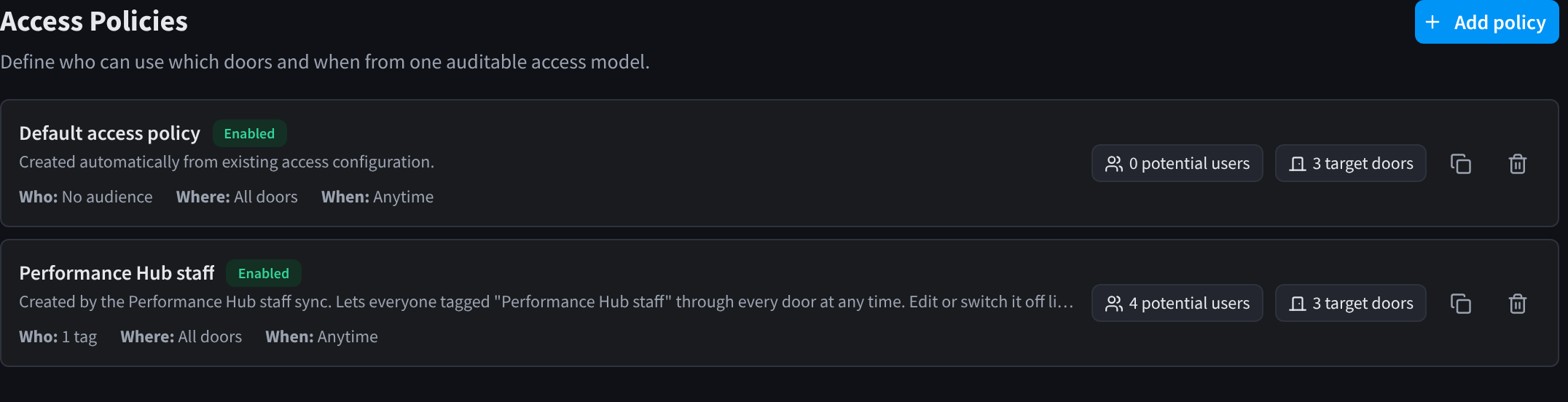Click the Add policy button

(1486, 22)
